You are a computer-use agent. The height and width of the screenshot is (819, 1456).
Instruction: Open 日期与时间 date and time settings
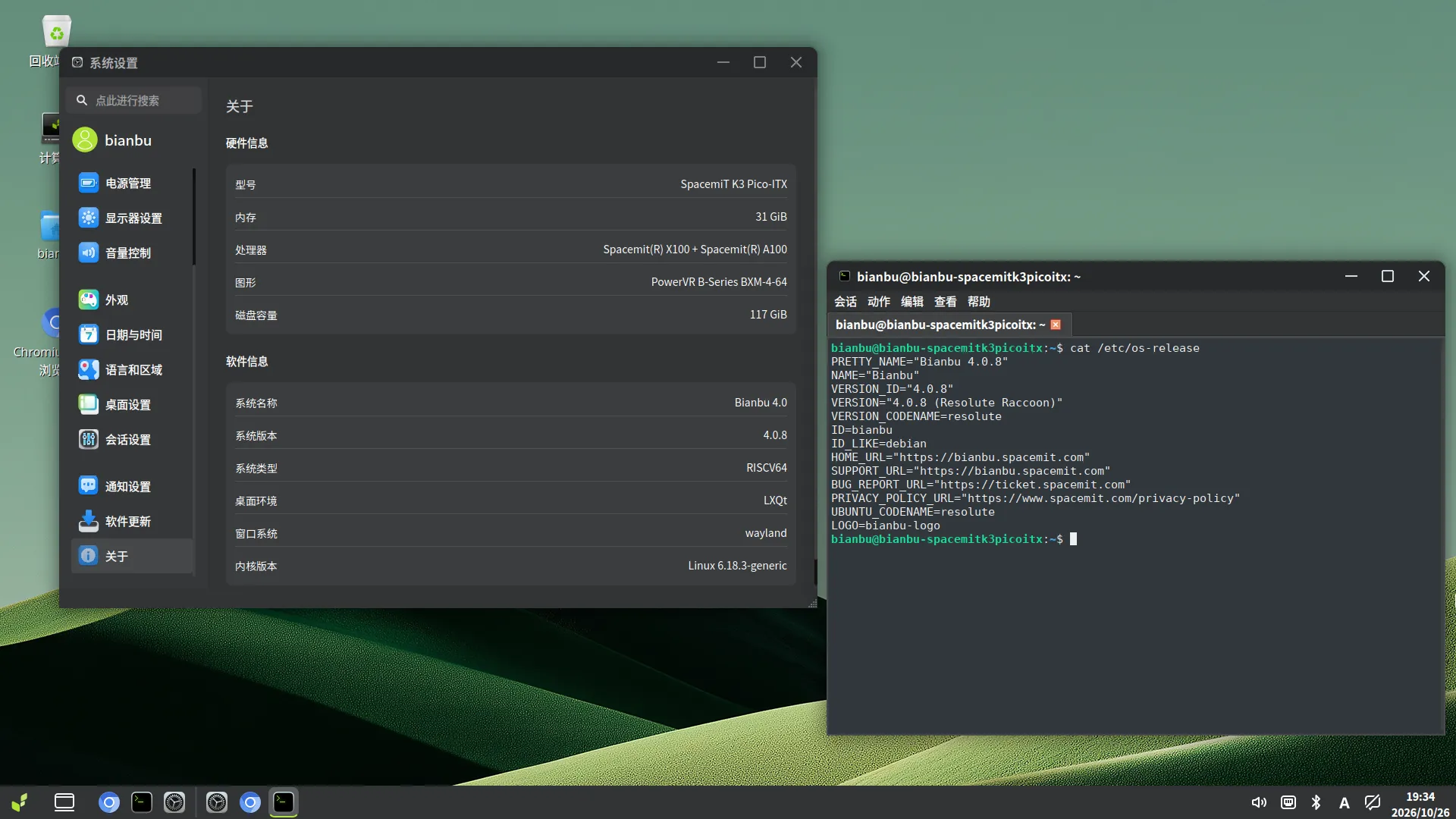click(132, 335)
